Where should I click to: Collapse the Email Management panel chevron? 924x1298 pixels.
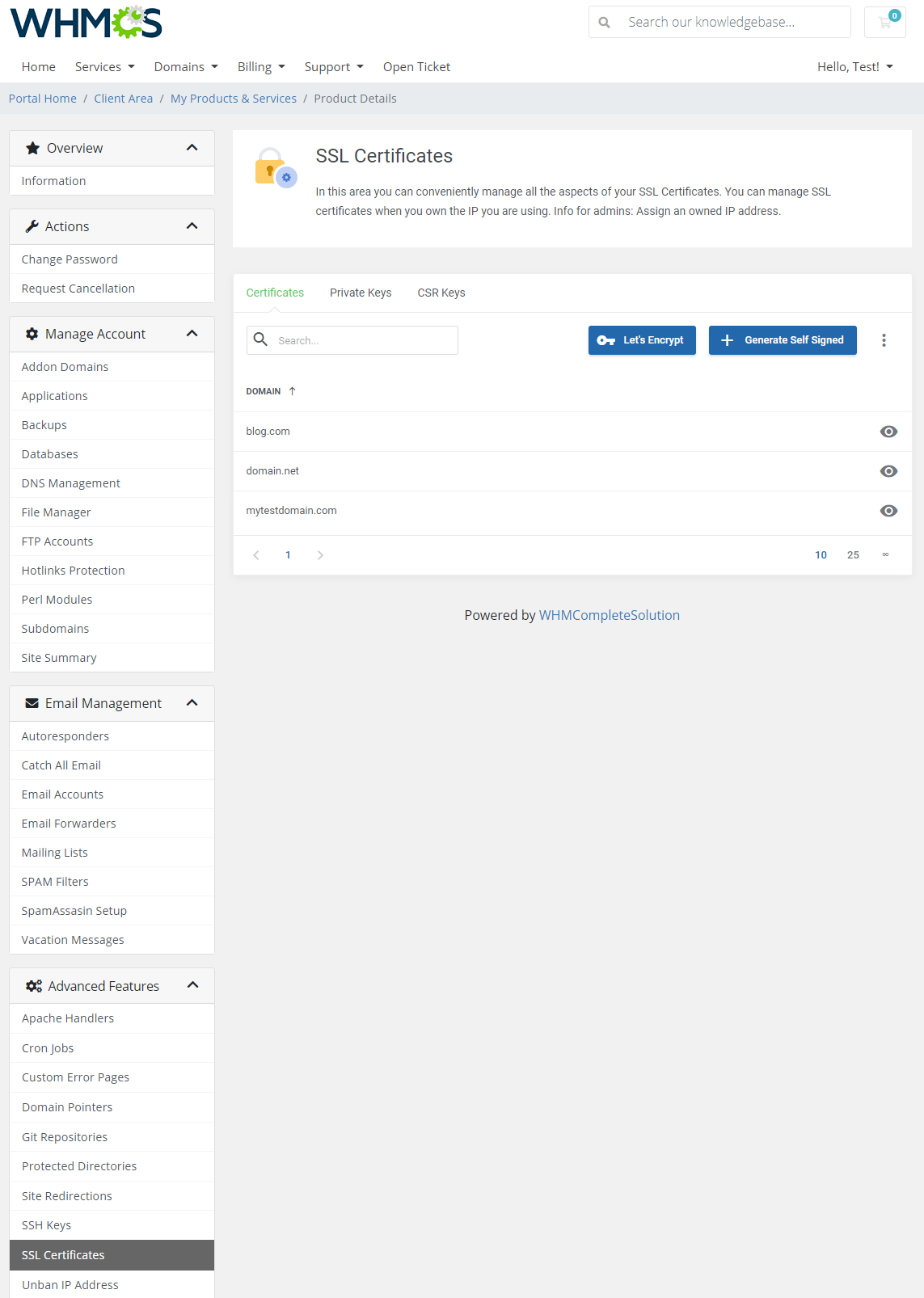tap(192, 702)
